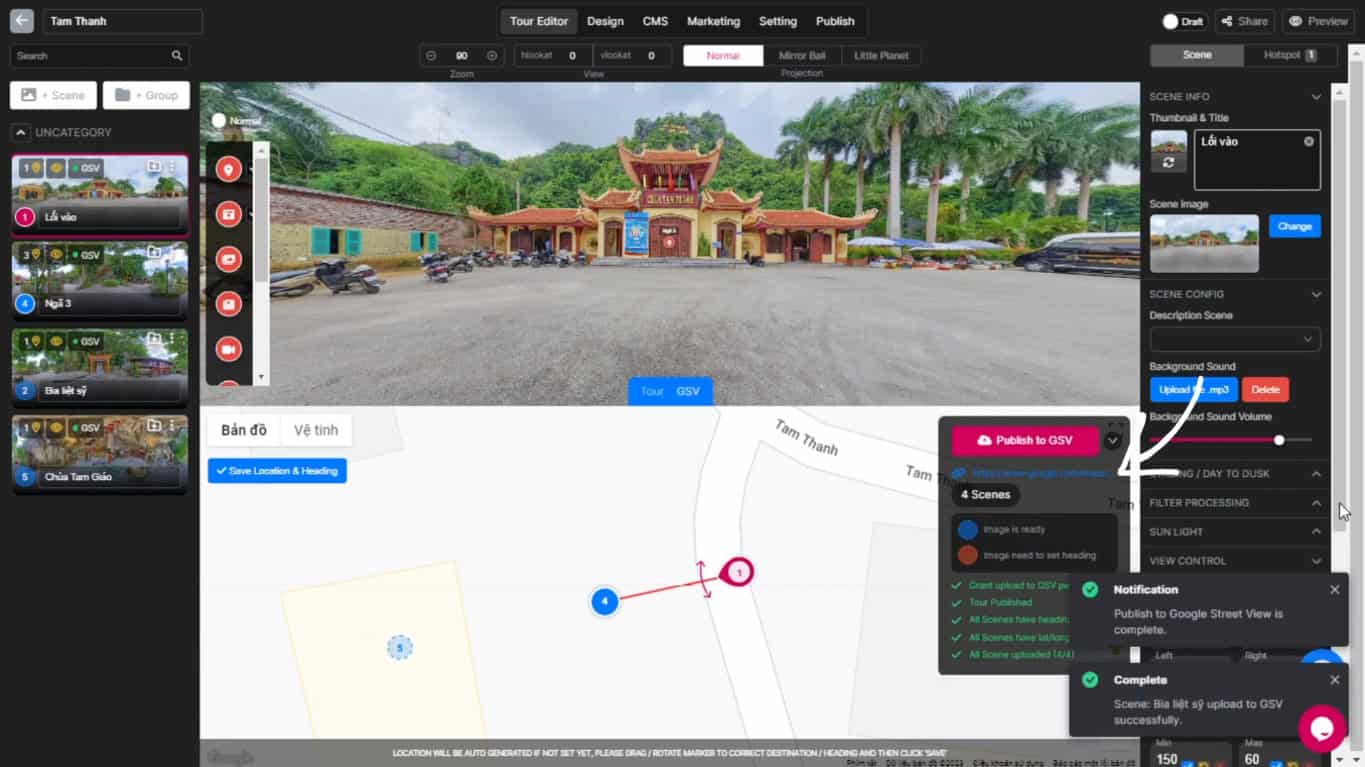The width and height of the screenshot is (1365, 767).
Task: Click the Save Location & Heading button
Action: [277, 470]
